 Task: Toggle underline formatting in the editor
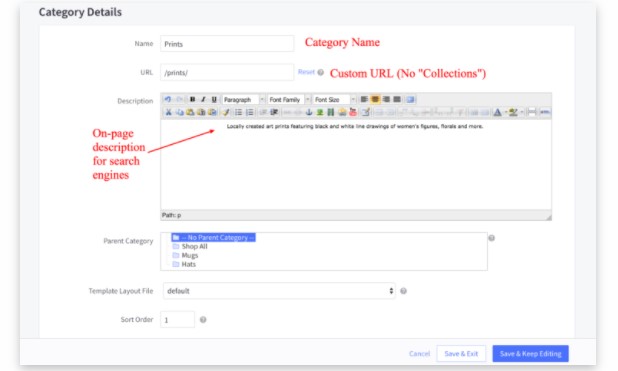click(x=214, y=99)
